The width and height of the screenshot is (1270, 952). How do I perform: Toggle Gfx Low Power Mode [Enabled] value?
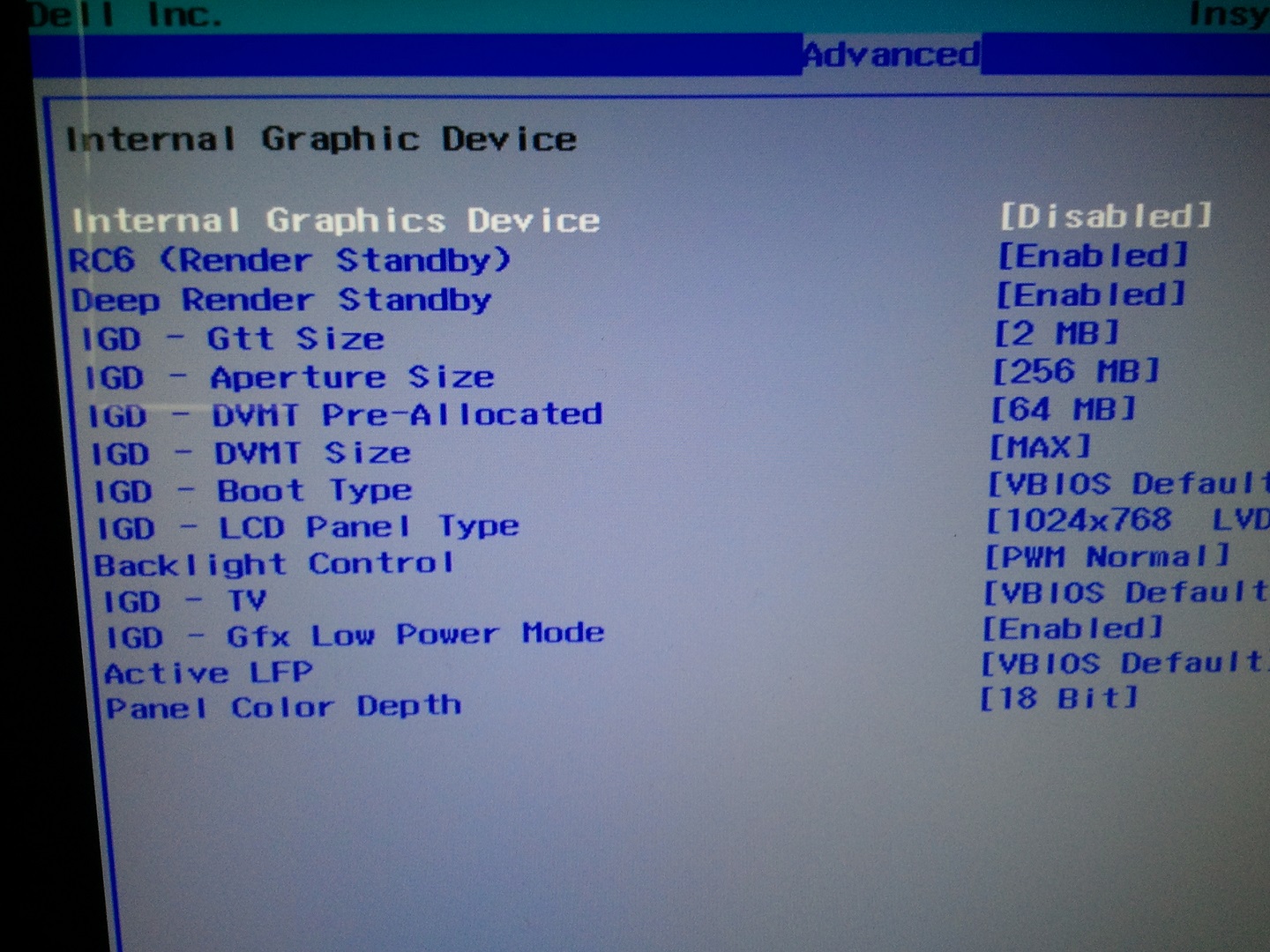[x=1072, y=628]
